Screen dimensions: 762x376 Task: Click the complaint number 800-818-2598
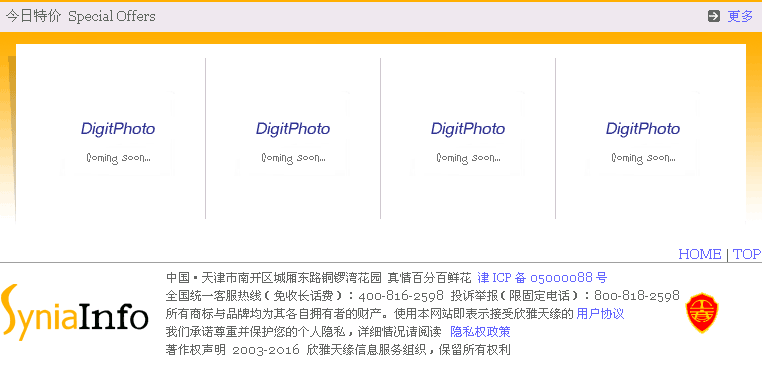tap(637, 296)
